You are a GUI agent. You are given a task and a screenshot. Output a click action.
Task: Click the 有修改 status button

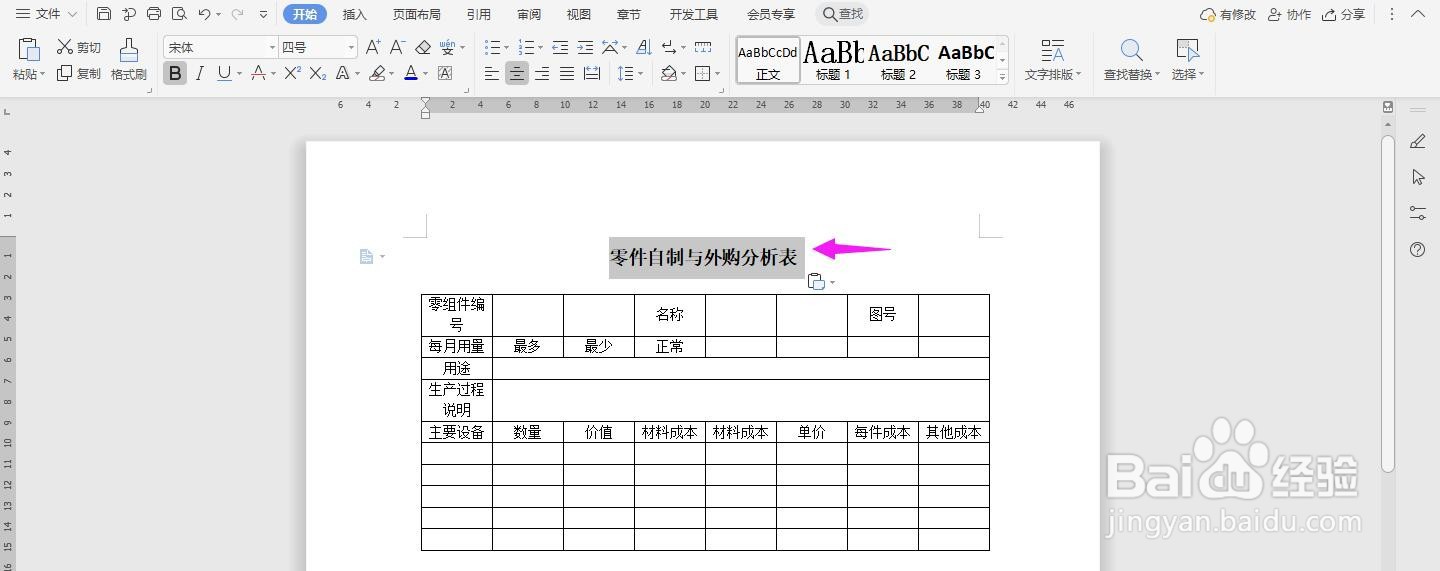pyautogui.click(x=1228, y=14)
